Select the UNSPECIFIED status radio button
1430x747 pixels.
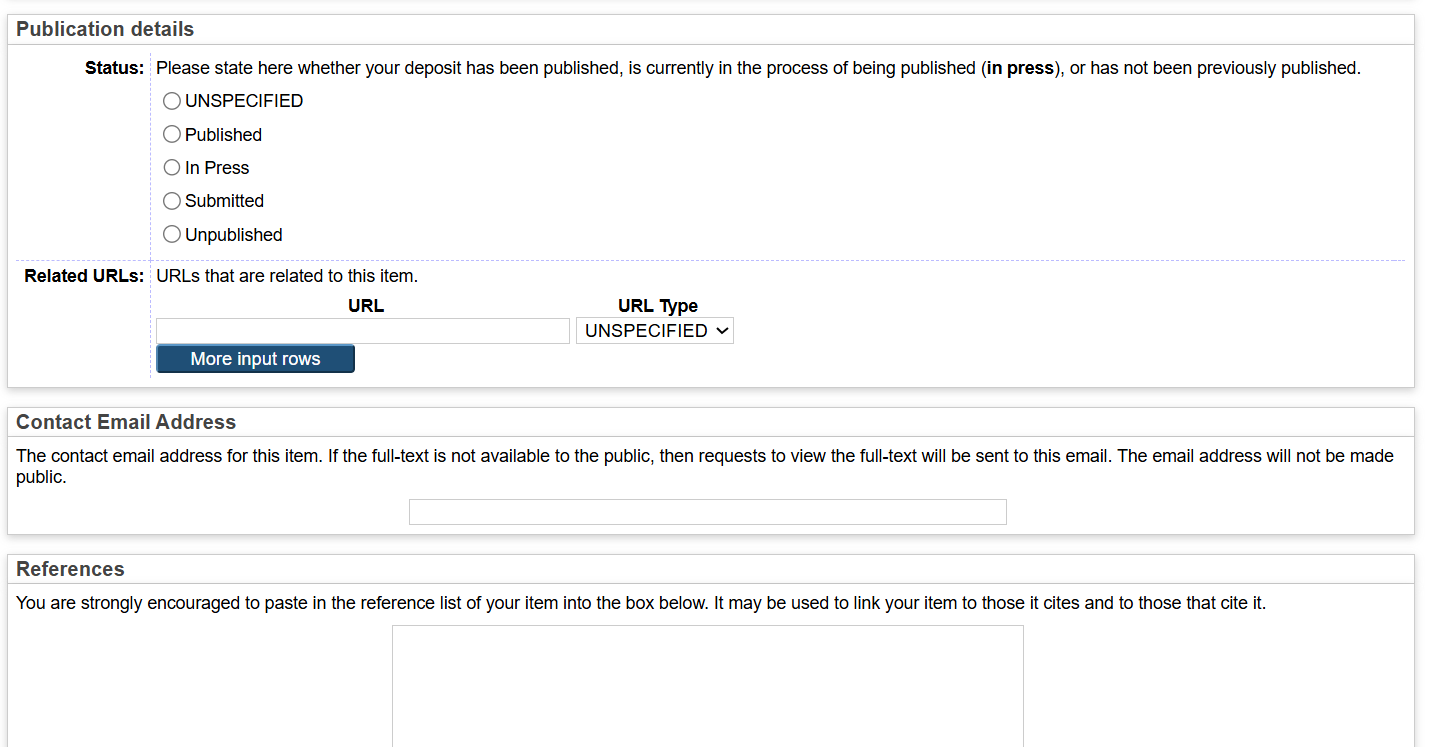pos(172,101)
